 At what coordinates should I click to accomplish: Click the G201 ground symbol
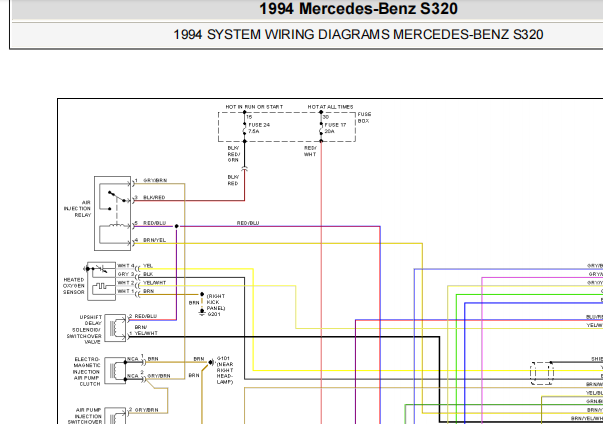point(202,313)
